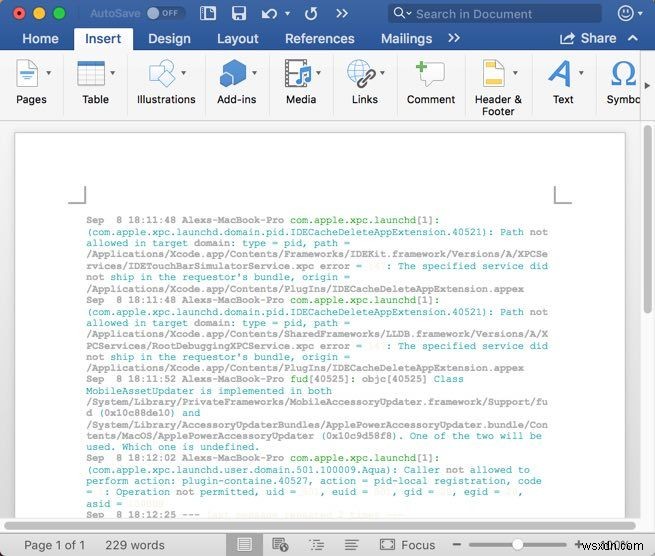Viewport: 655px width, 556px height.
Task: Click the Share button
Action: 588,38
